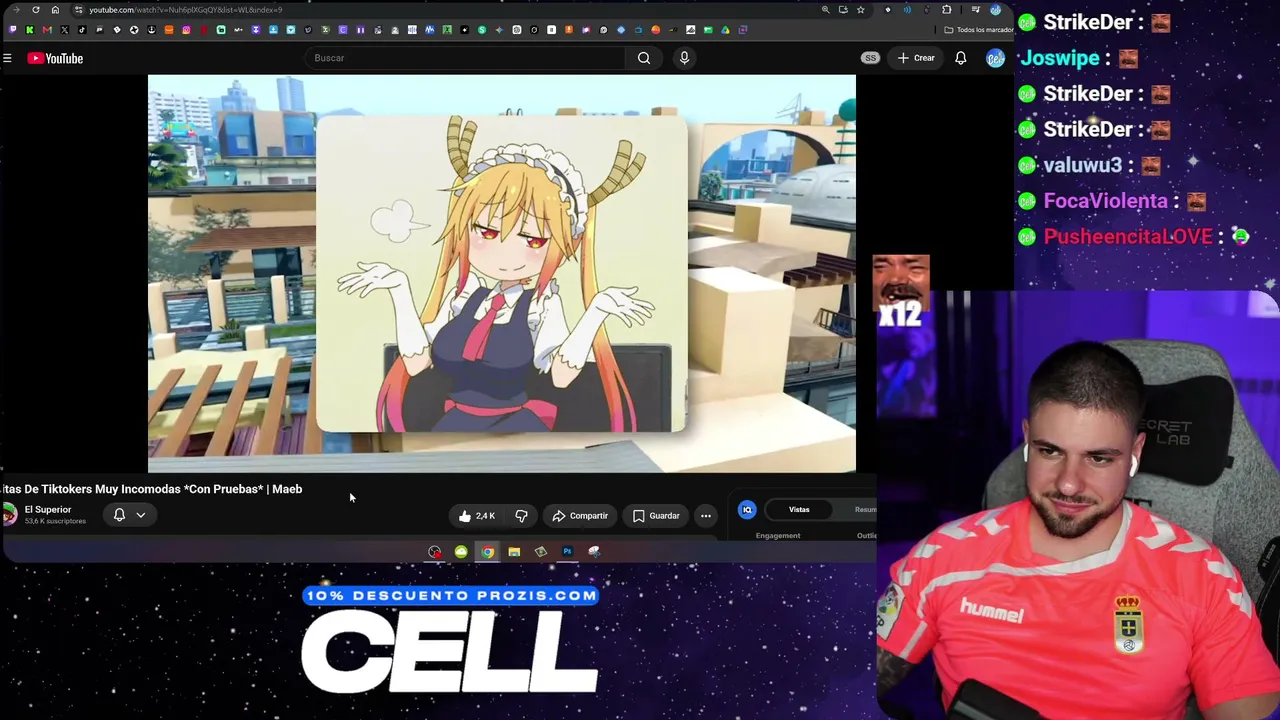Open the Kick bookmark in the bookmarks bar

point(29,30)
